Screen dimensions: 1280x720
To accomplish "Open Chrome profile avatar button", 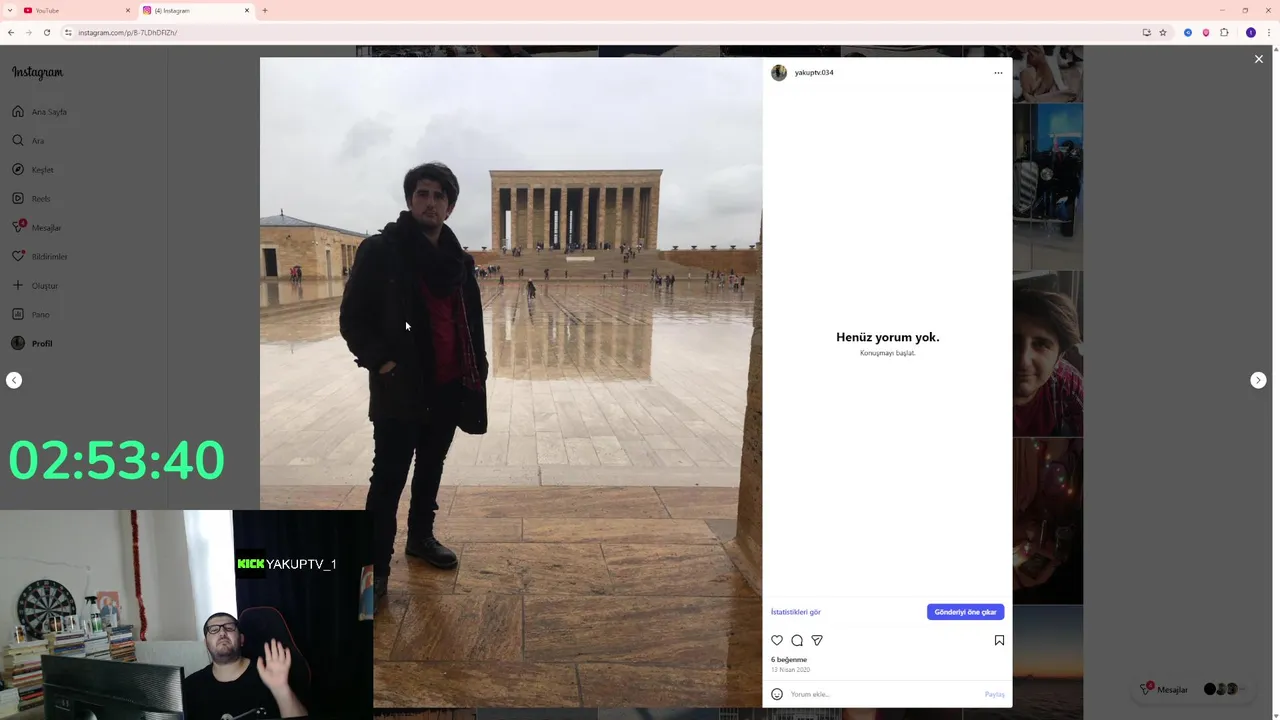I will (x=1250, y=32).
